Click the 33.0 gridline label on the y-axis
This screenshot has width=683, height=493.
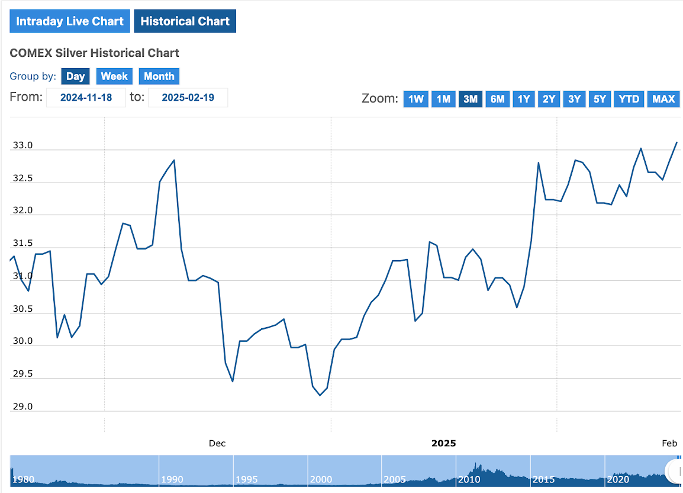(x=21, y=146)
